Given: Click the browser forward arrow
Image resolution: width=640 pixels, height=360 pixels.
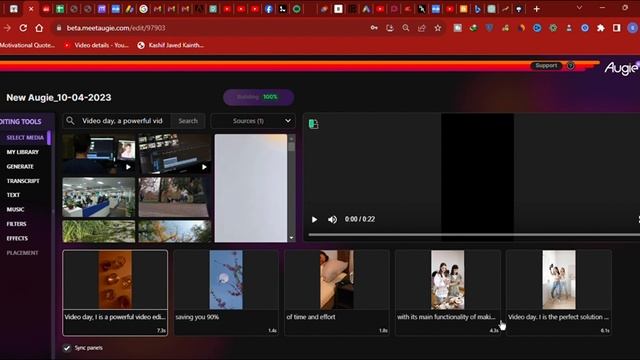Looking at the screenshot, I should [7, 28].
